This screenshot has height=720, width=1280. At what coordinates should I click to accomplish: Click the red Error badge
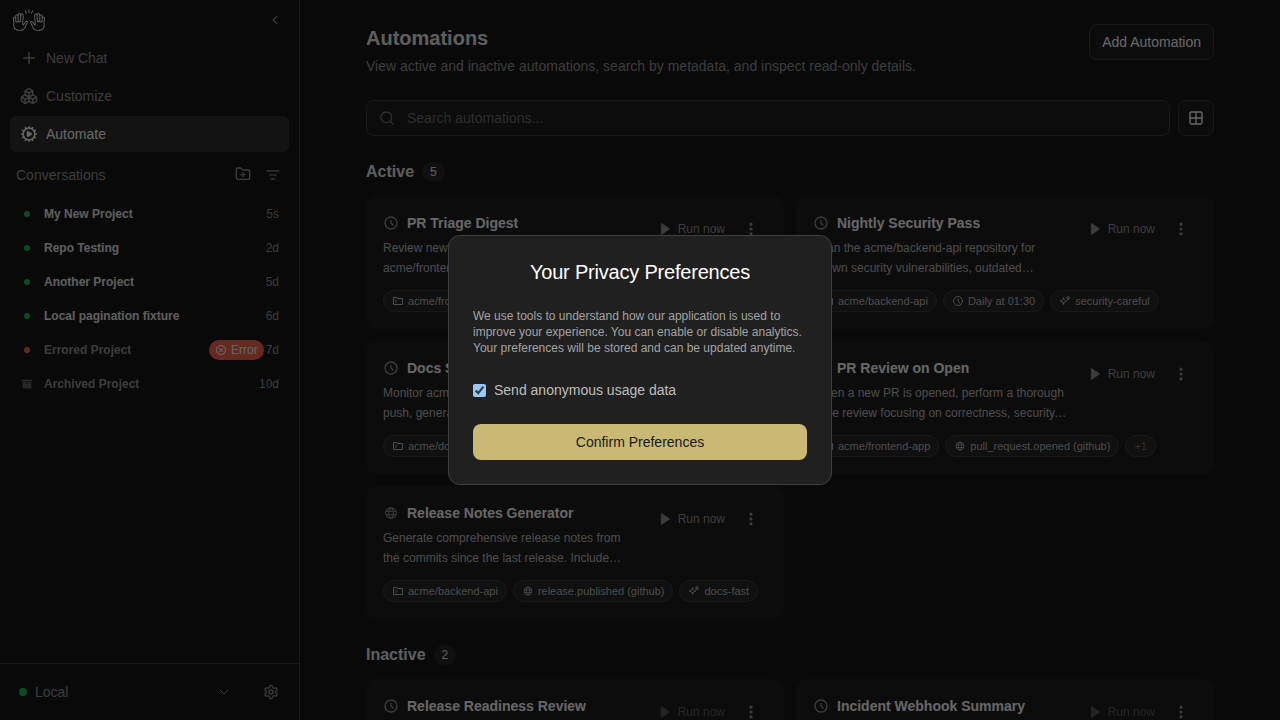(236, 350)
